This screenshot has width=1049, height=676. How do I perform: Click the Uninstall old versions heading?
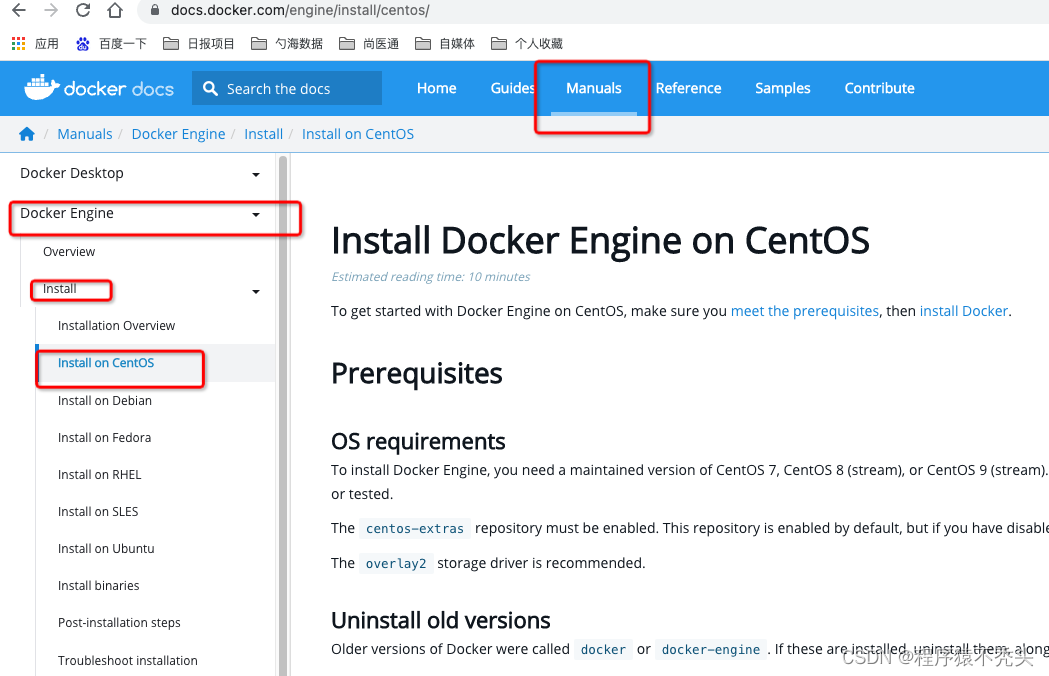441,620
